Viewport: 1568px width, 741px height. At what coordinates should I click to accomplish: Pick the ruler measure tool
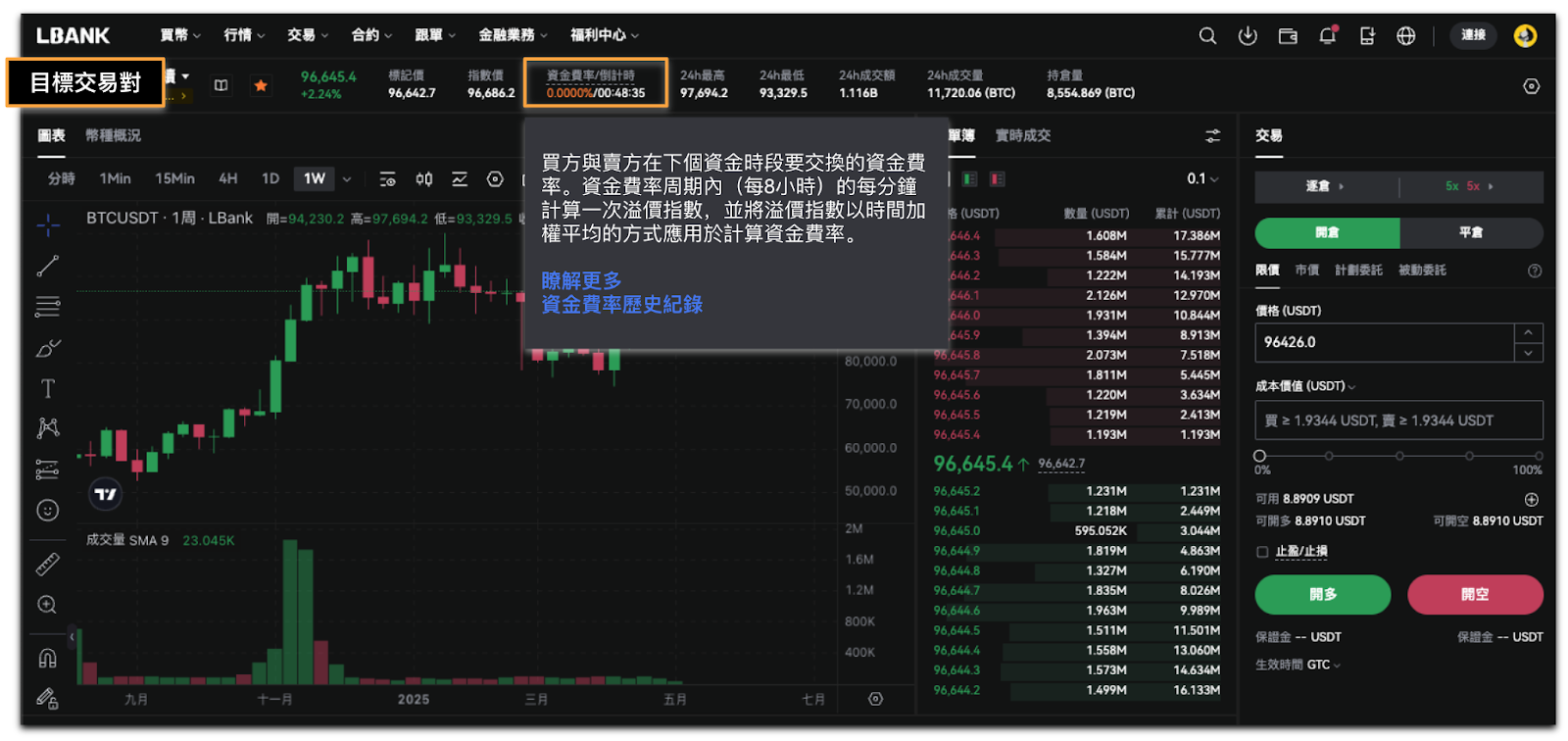click(x=48, y=564)
